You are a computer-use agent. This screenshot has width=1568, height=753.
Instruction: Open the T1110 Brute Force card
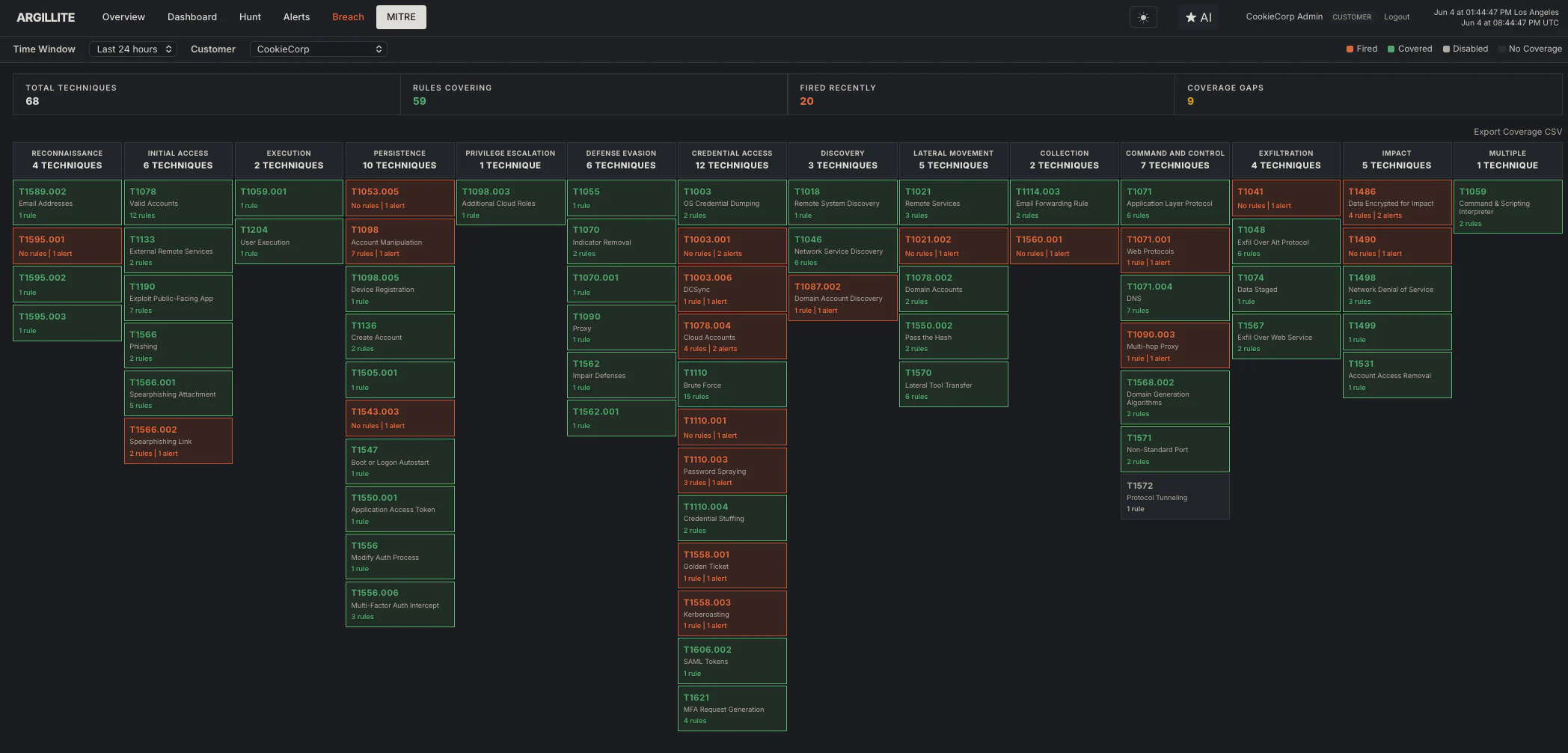point(732,384)
